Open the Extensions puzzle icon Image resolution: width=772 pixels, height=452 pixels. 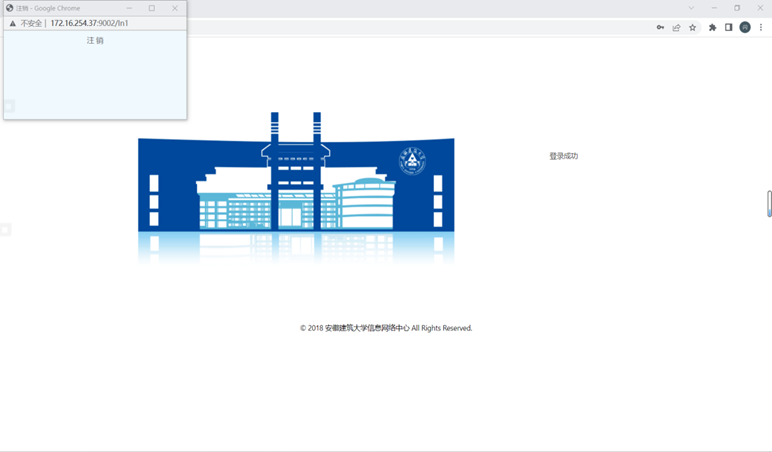(x=713, y=28)
